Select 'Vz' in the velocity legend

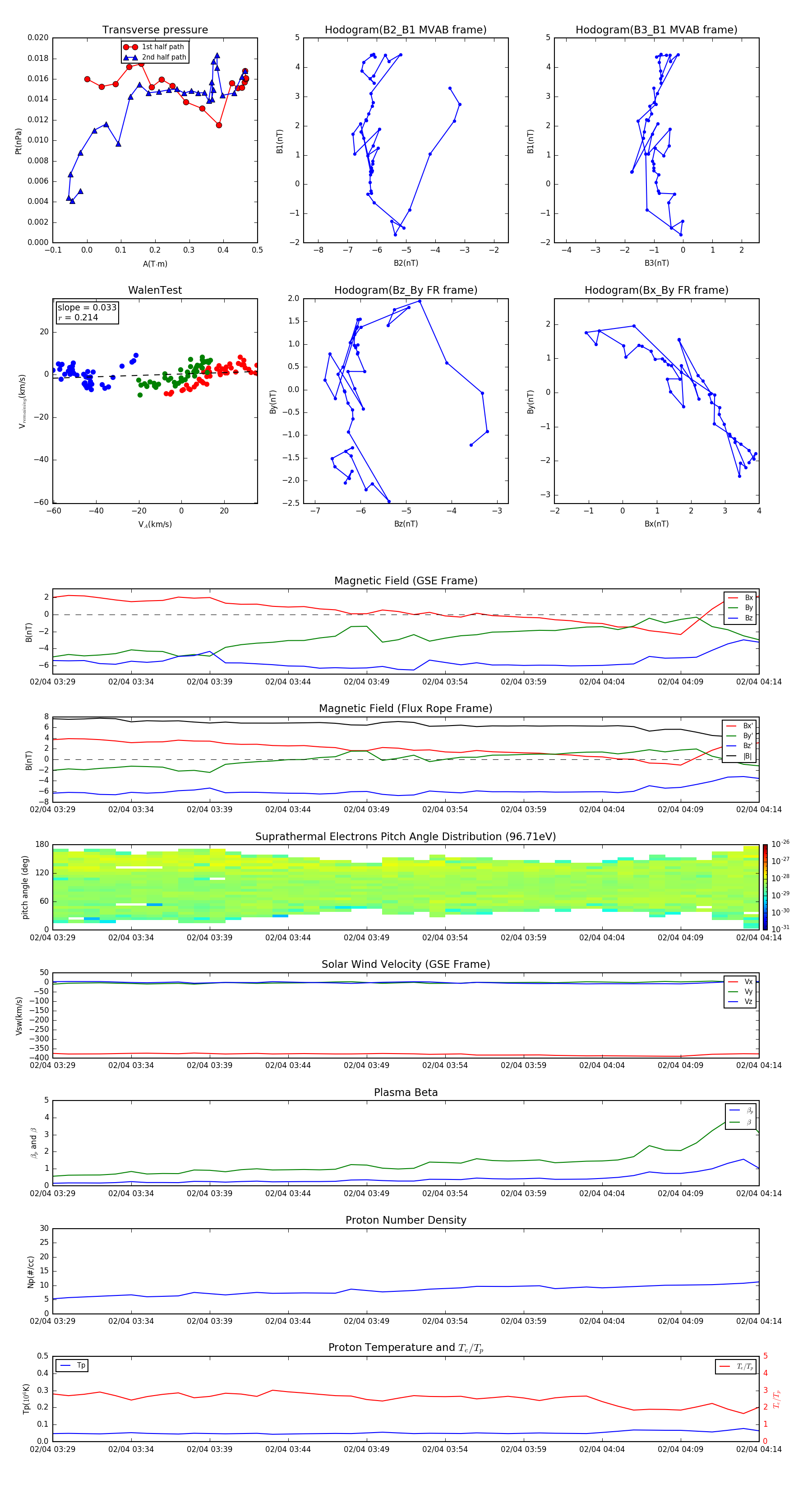tap(741, 1002)
